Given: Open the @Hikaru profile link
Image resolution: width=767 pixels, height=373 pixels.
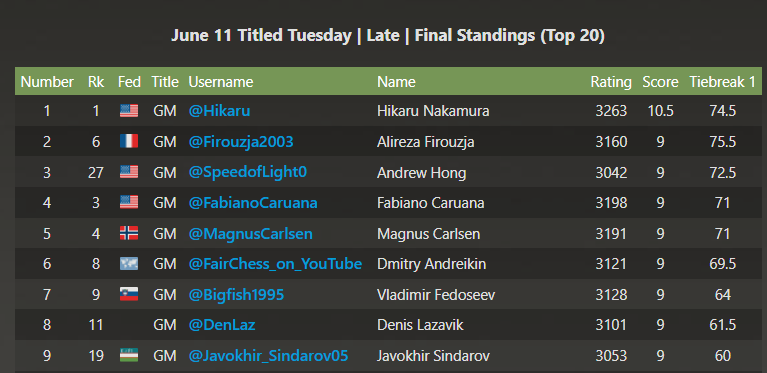Looking at the screenshot, I should tap(220, 111).
